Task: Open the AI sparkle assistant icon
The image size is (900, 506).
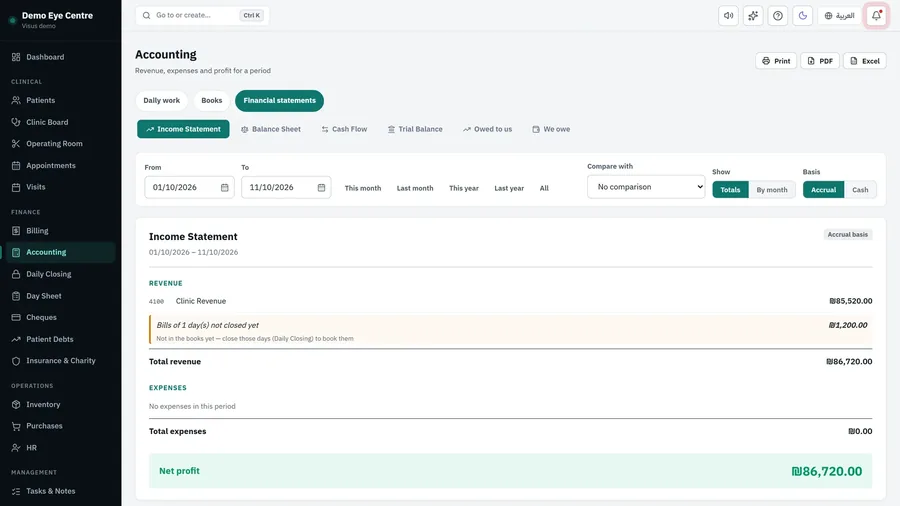Action: point(753,15)
